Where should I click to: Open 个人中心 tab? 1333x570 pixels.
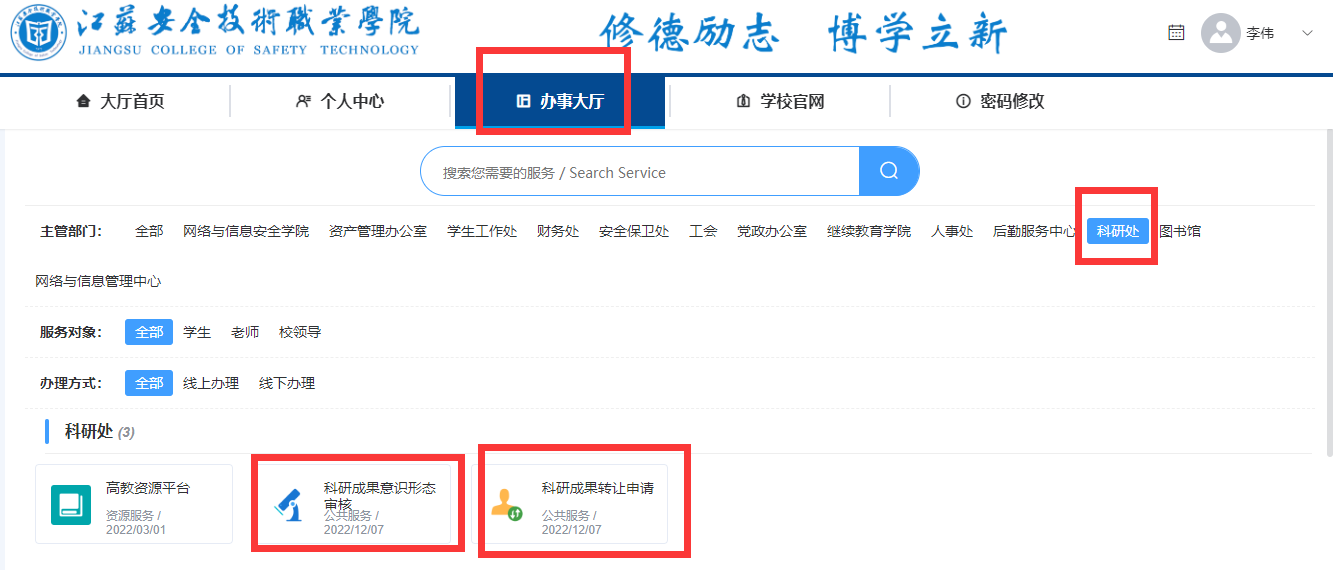340,101
